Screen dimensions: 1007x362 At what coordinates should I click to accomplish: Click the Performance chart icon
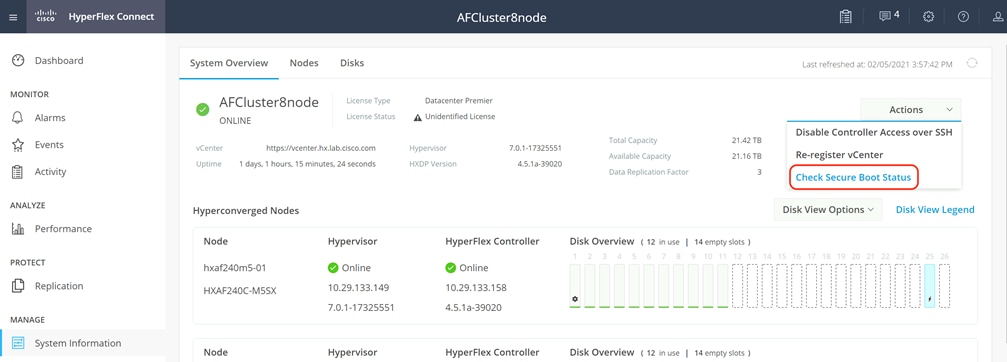coord(18,228)
